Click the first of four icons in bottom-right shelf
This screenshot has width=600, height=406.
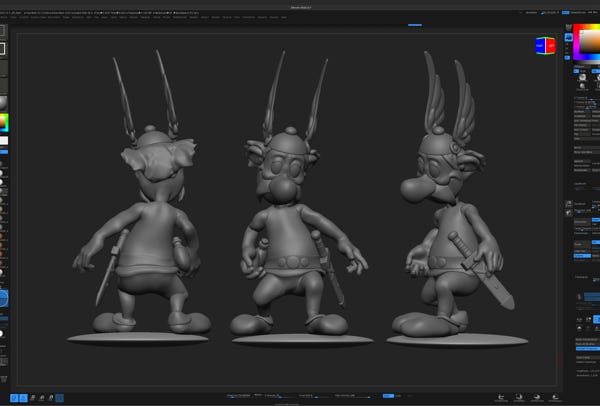coord(501,397)
